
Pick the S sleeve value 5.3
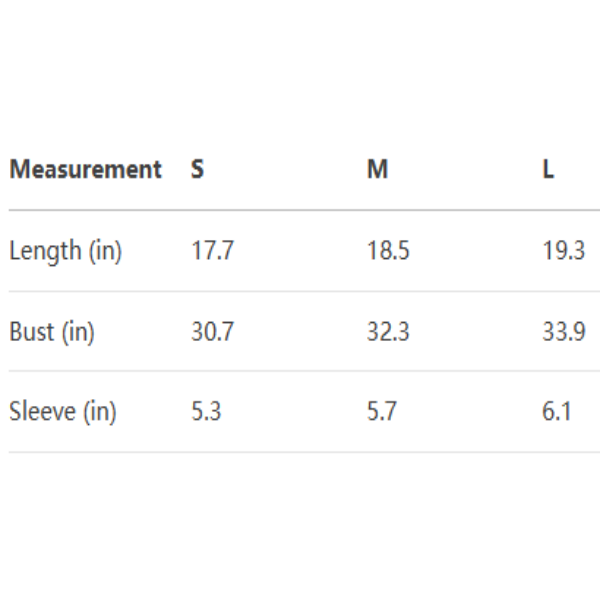[206, 412]
